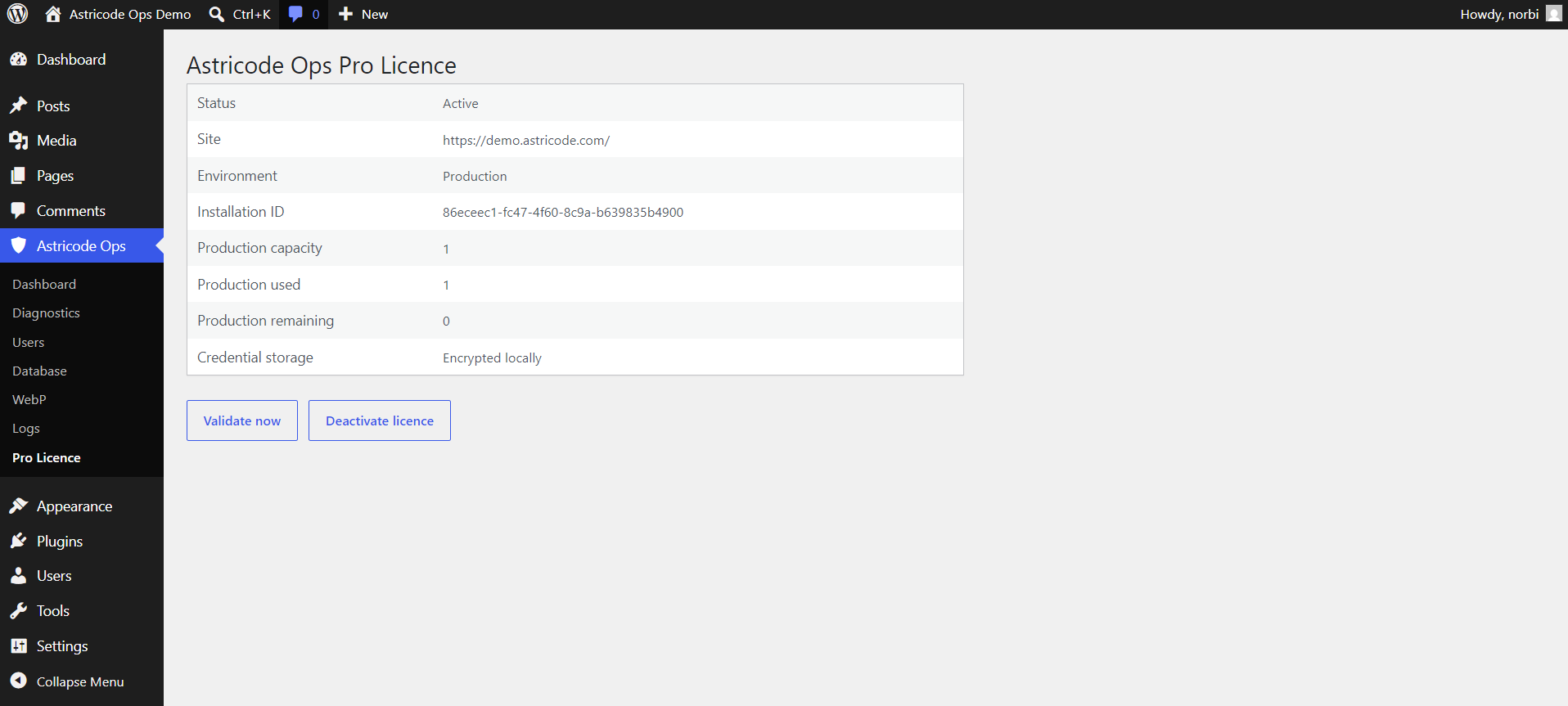Screen dimensions: 1568x706
Task: Click Collapse Menu text
Action: [x=80, y=681]
